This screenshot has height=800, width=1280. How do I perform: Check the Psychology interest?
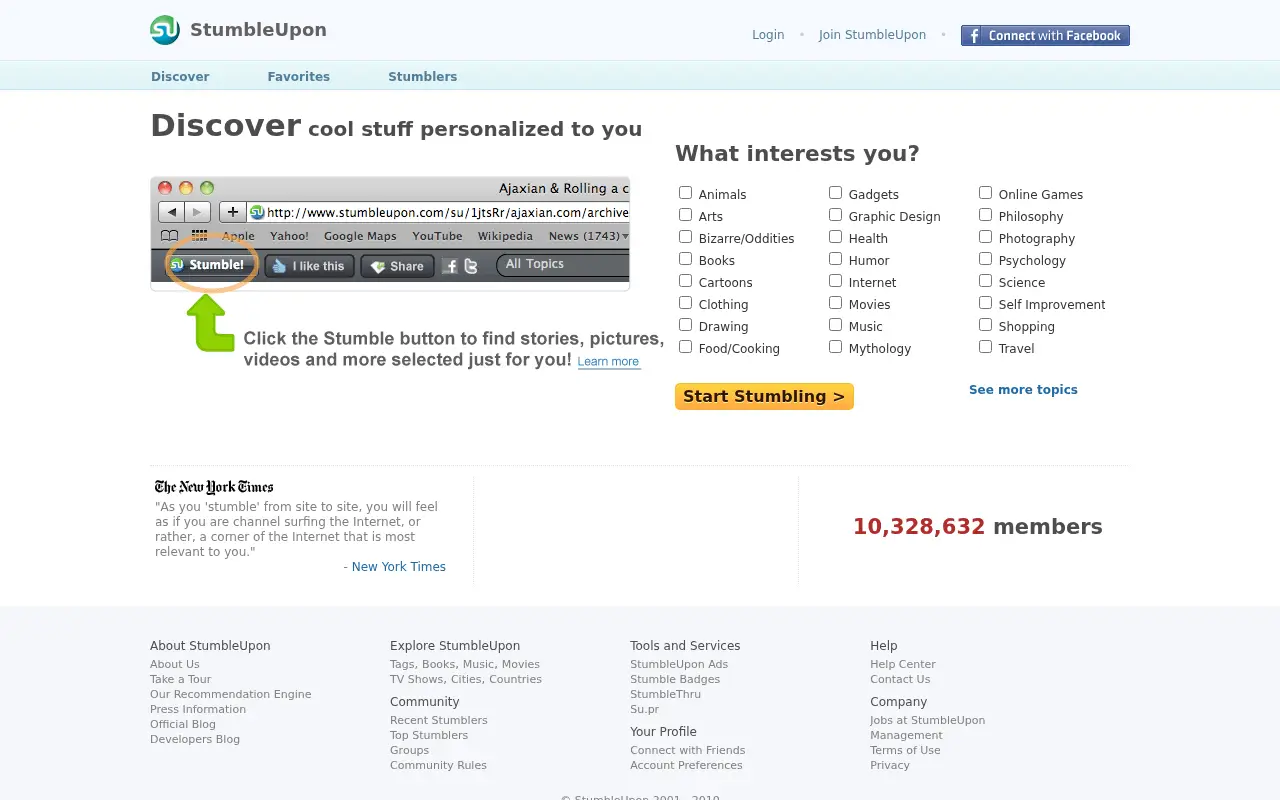coord(985,259)
